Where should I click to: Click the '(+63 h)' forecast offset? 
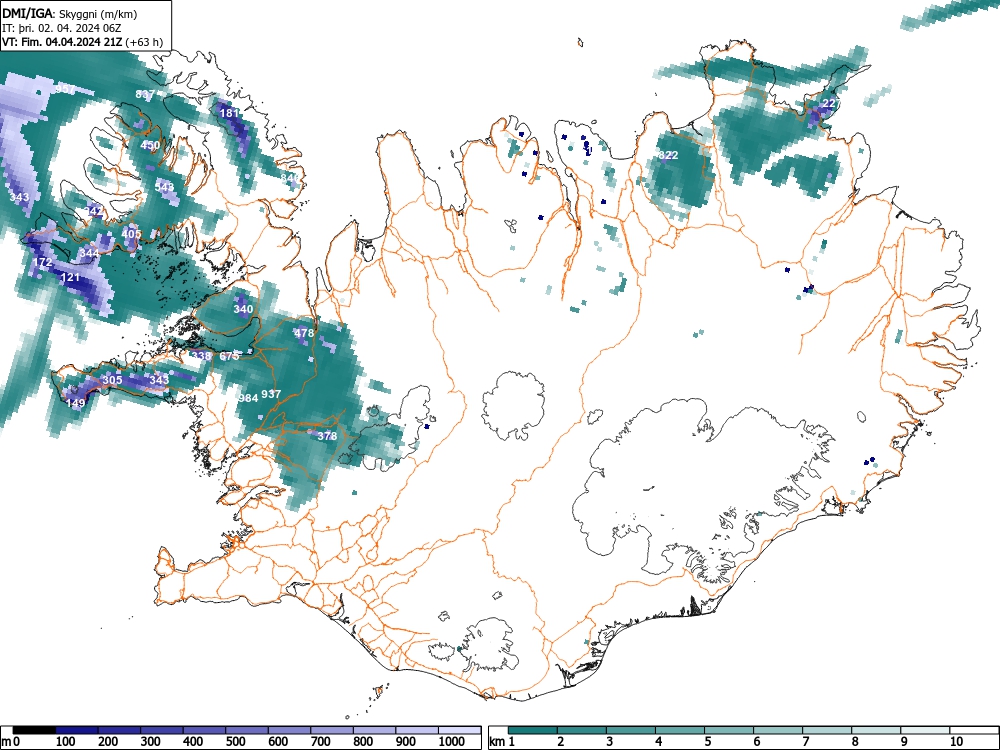(x=145, y=42)
